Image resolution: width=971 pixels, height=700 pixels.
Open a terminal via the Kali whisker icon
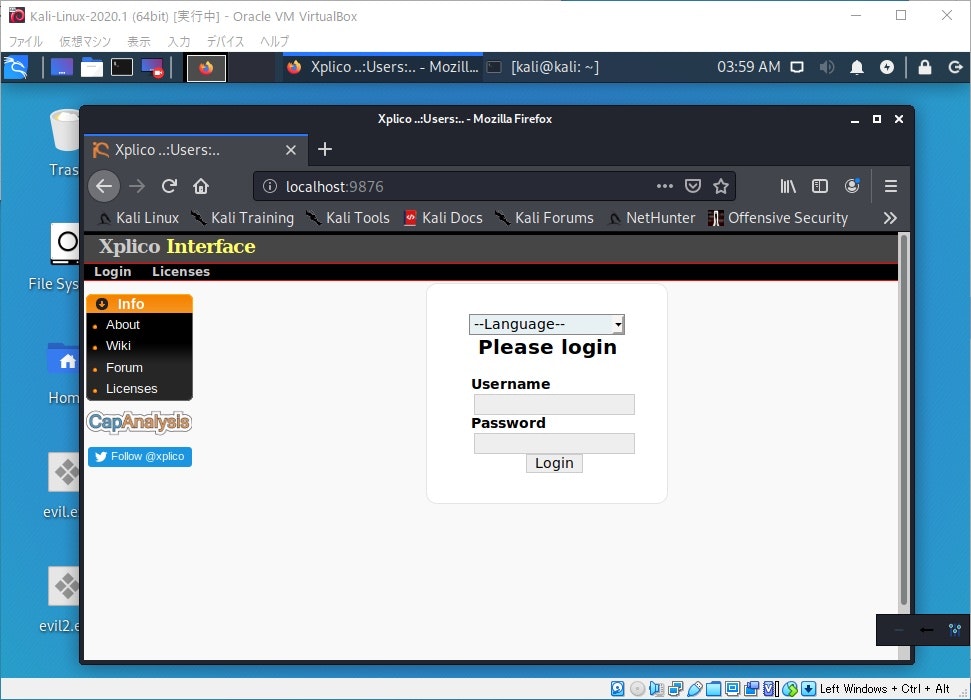(x=14, y=67)
